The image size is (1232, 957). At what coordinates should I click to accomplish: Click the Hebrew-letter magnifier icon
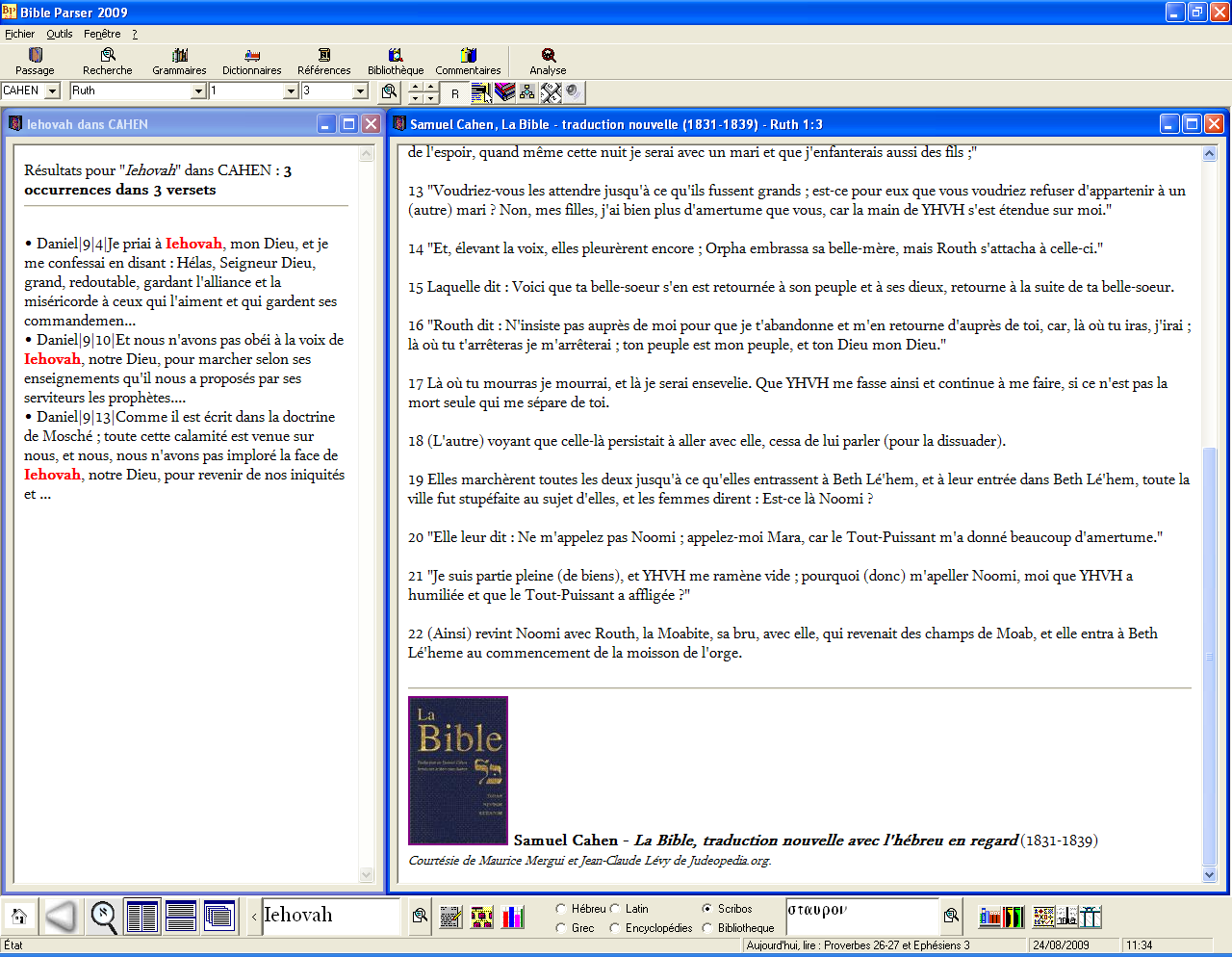(x=103, y=917)
